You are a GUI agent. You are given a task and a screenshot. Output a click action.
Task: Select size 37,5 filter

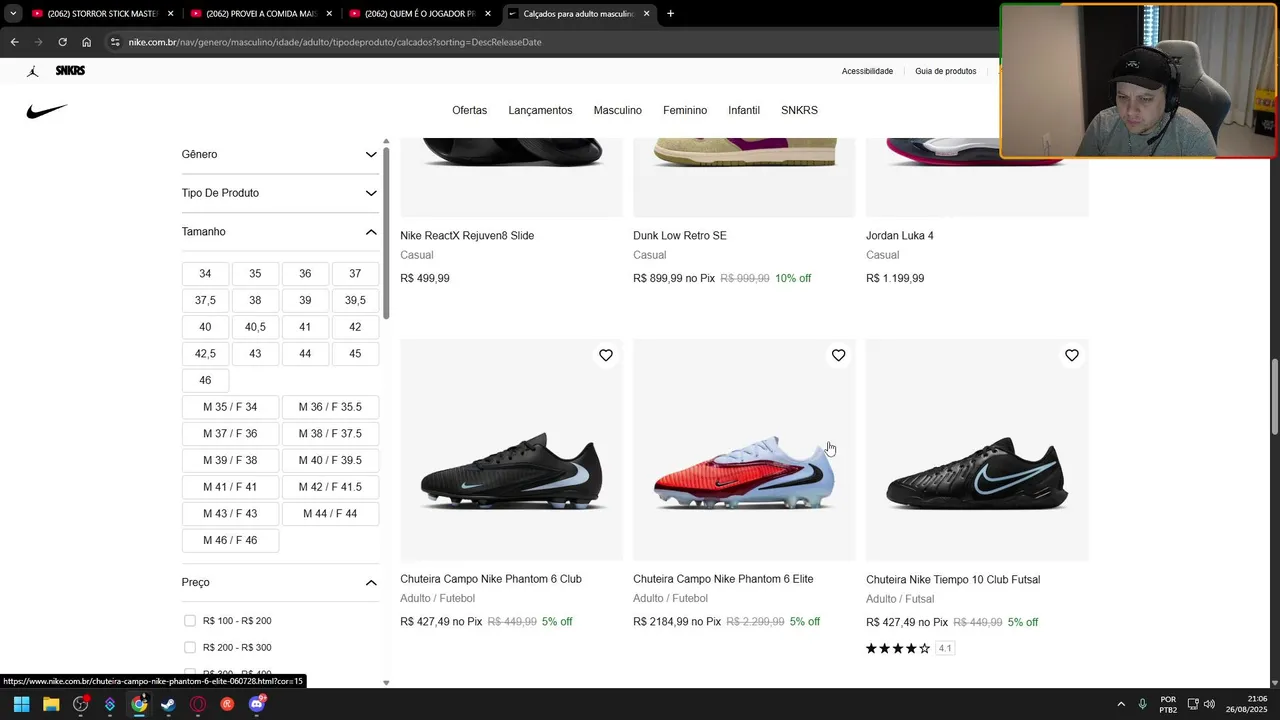205,300
